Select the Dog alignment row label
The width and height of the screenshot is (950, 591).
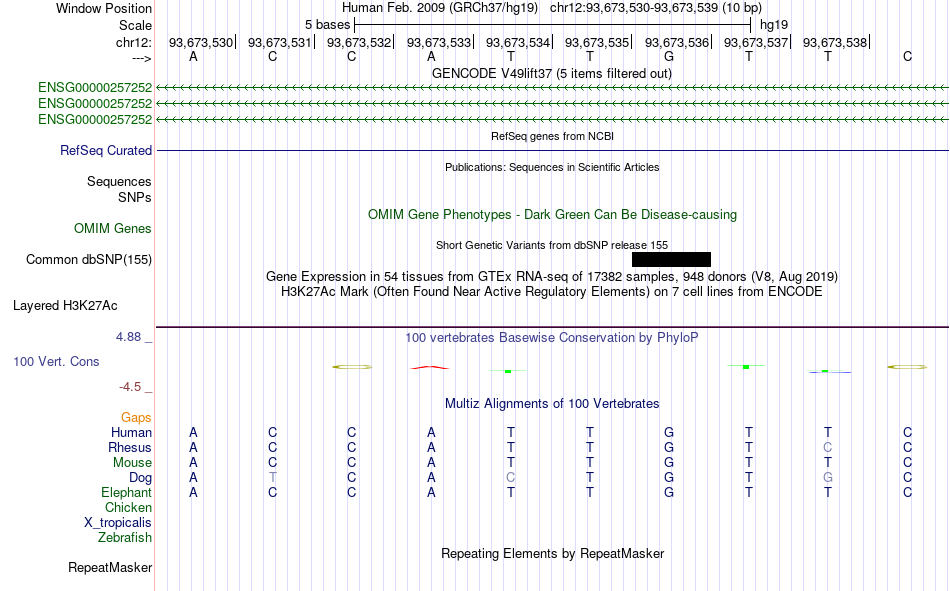pyautogui.click(x=141, y=478)
